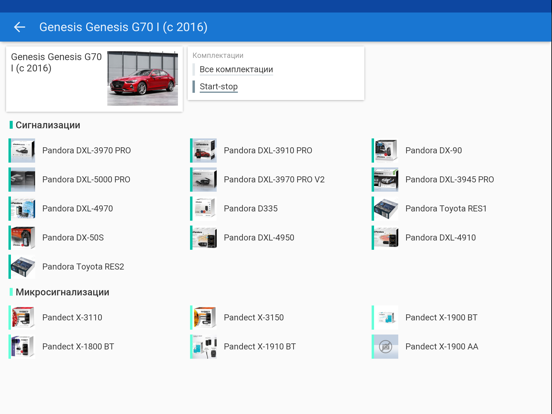Viewport: 552px width, 414px height.
Task: Open Pandora DXL-3945 PRO product image
Action: click(x=386, y=180)
